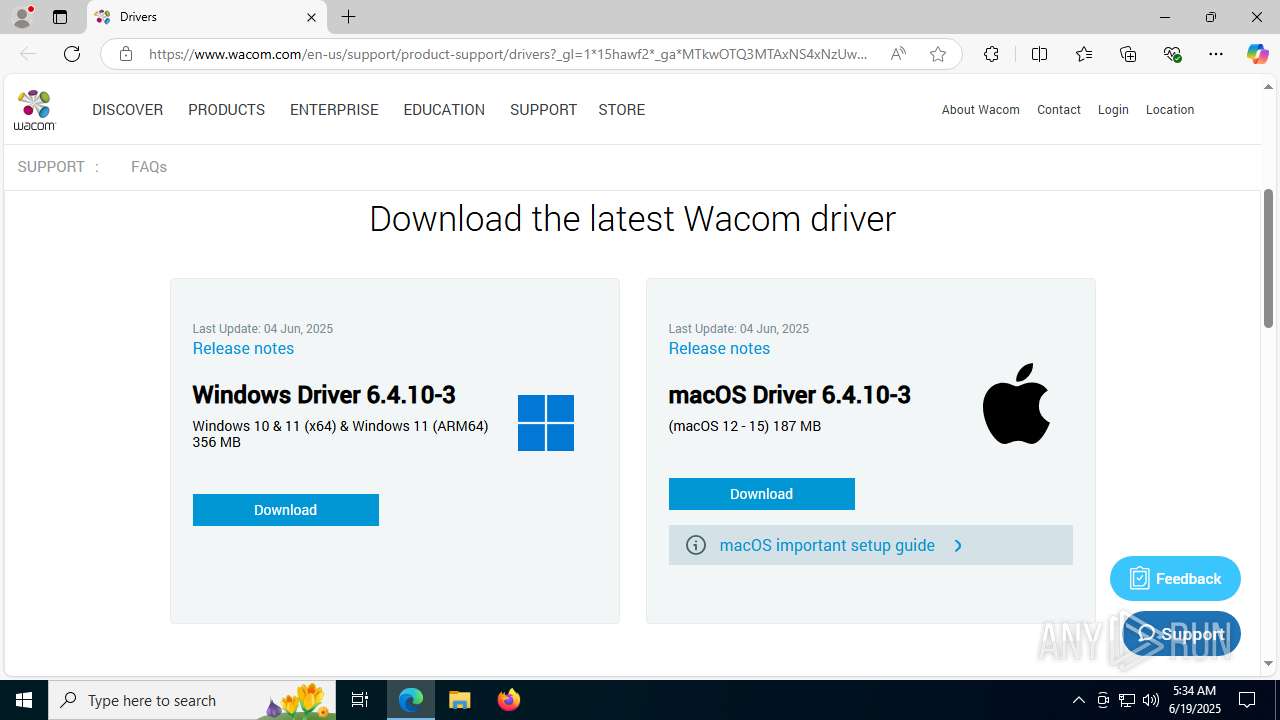Download the Windows Driver 6.4.10-3

[x=286, y=510]
